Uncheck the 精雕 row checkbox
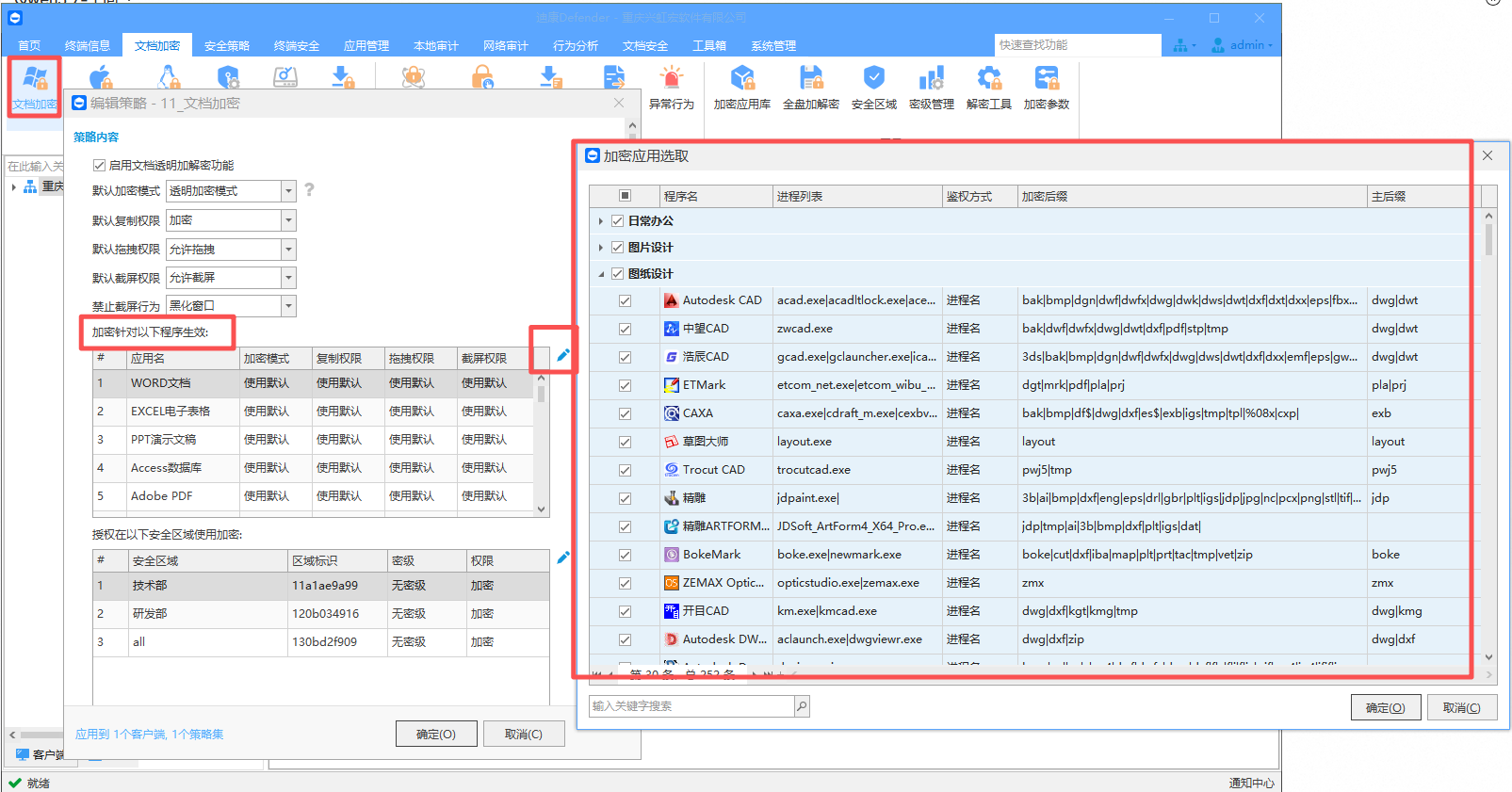The height and width of the screenshot is (792, 1512). coord(625,498)
